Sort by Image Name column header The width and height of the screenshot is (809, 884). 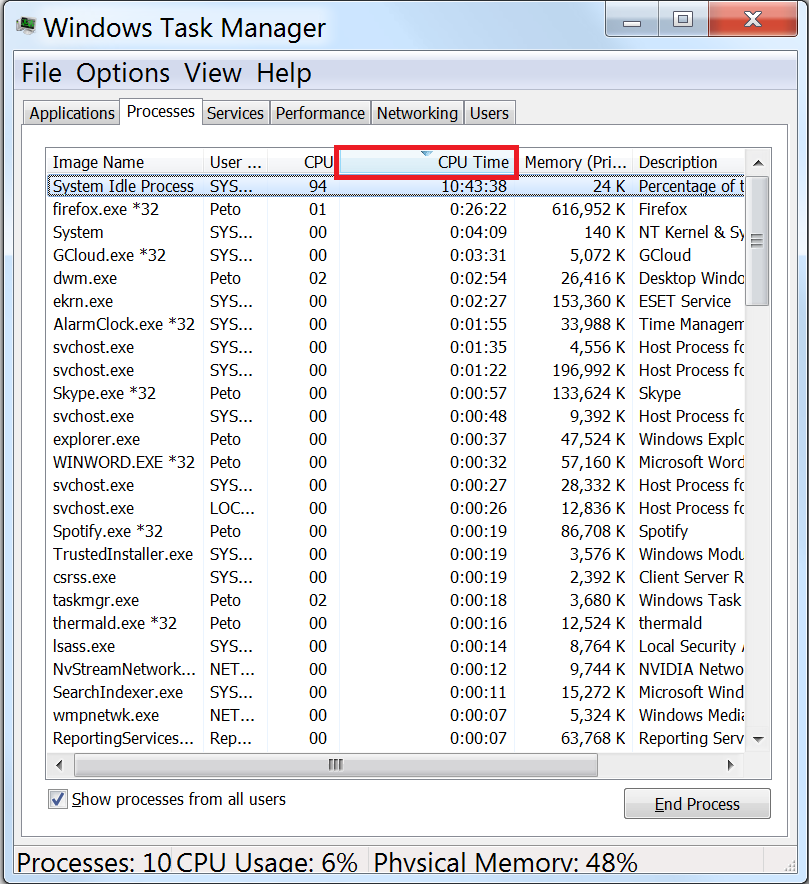(x=125, y=162)
